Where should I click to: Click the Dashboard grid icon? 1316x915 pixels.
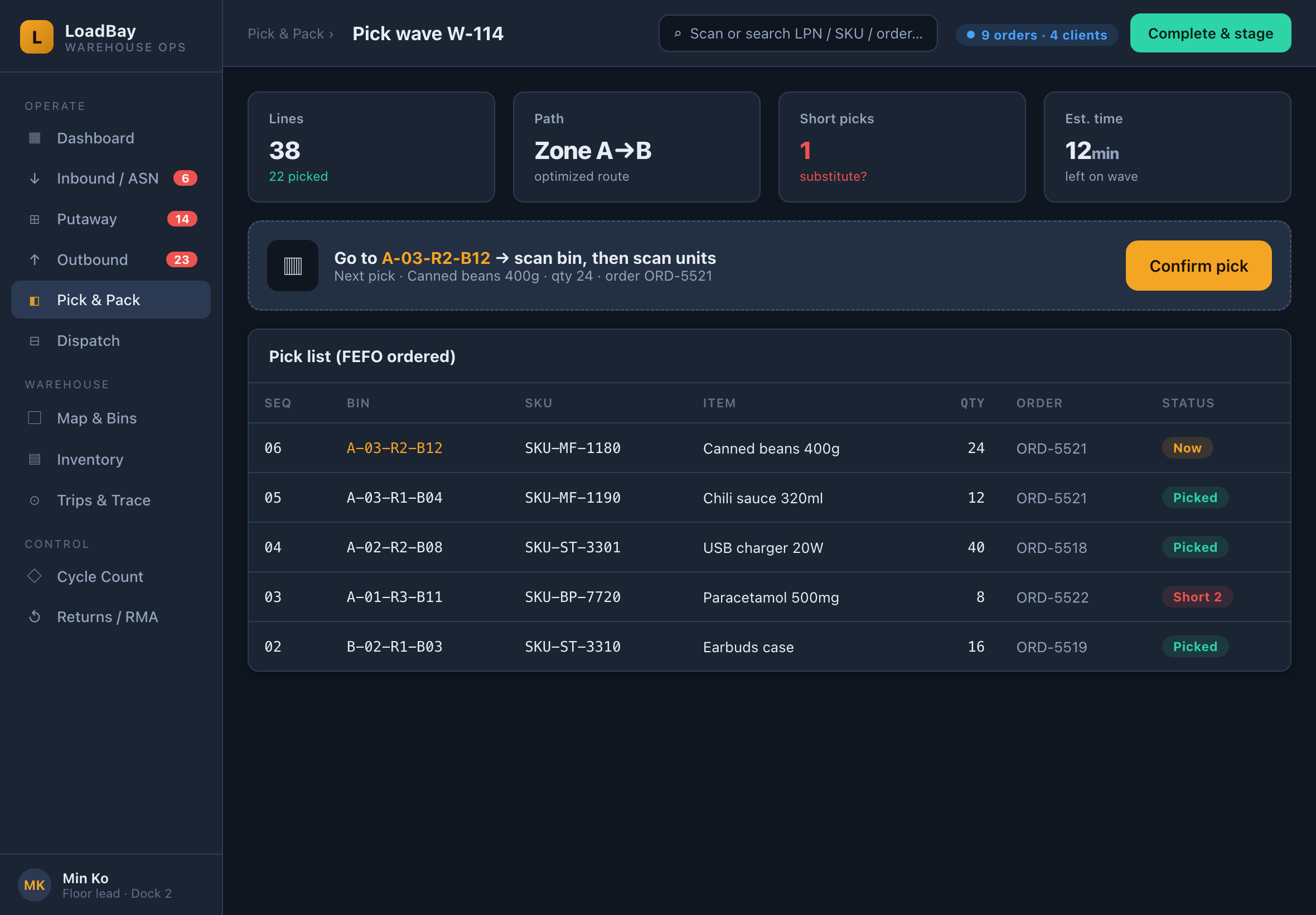pos(35,138)
